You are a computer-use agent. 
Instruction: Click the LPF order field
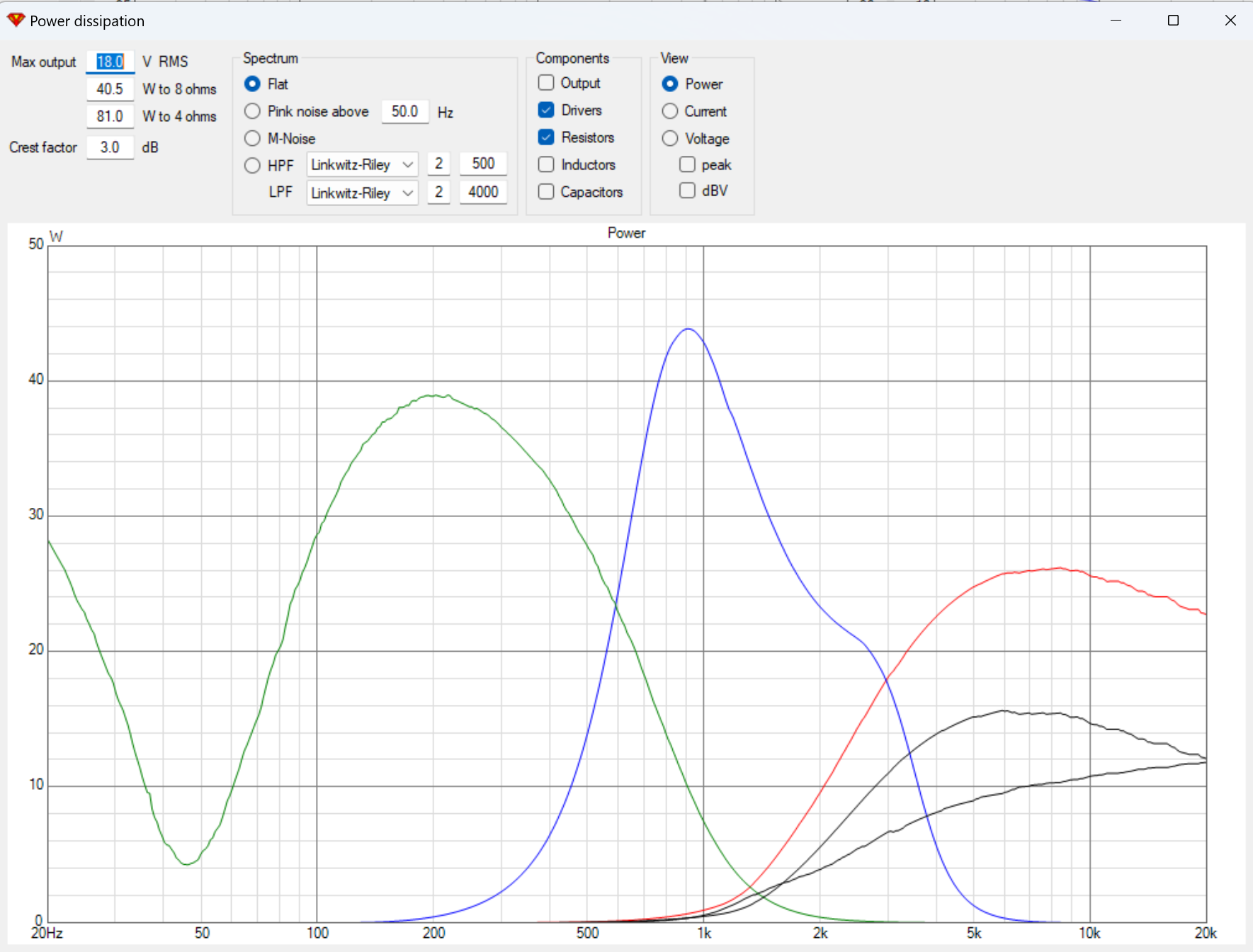pos(438,192)
